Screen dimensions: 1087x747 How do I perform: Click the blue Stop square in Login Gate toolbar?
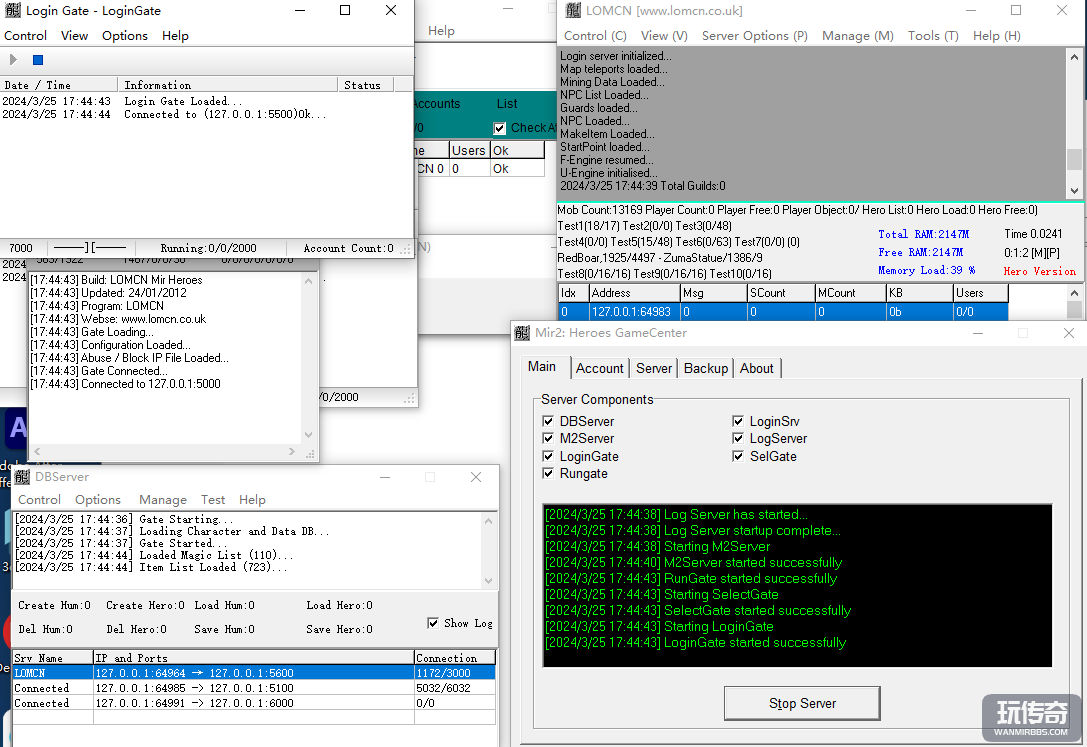pos(38,60)
